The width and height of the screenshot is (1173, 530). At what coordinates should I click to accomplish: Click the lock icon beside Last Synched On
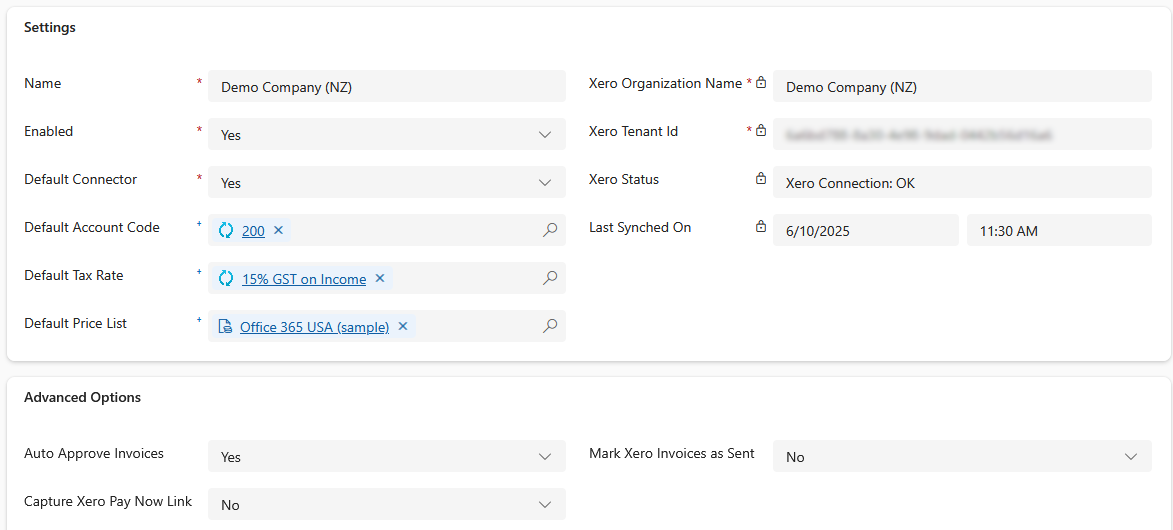point(761,228)
